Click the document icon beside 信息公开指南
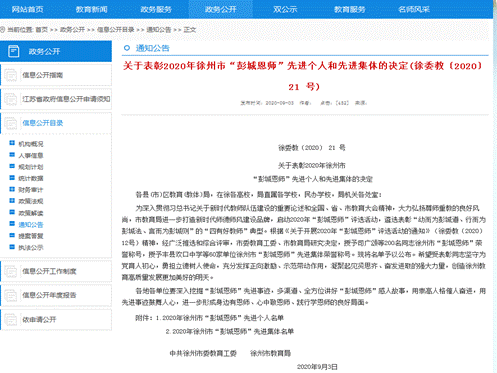This screenshot has height=373, width=497. 10,75
